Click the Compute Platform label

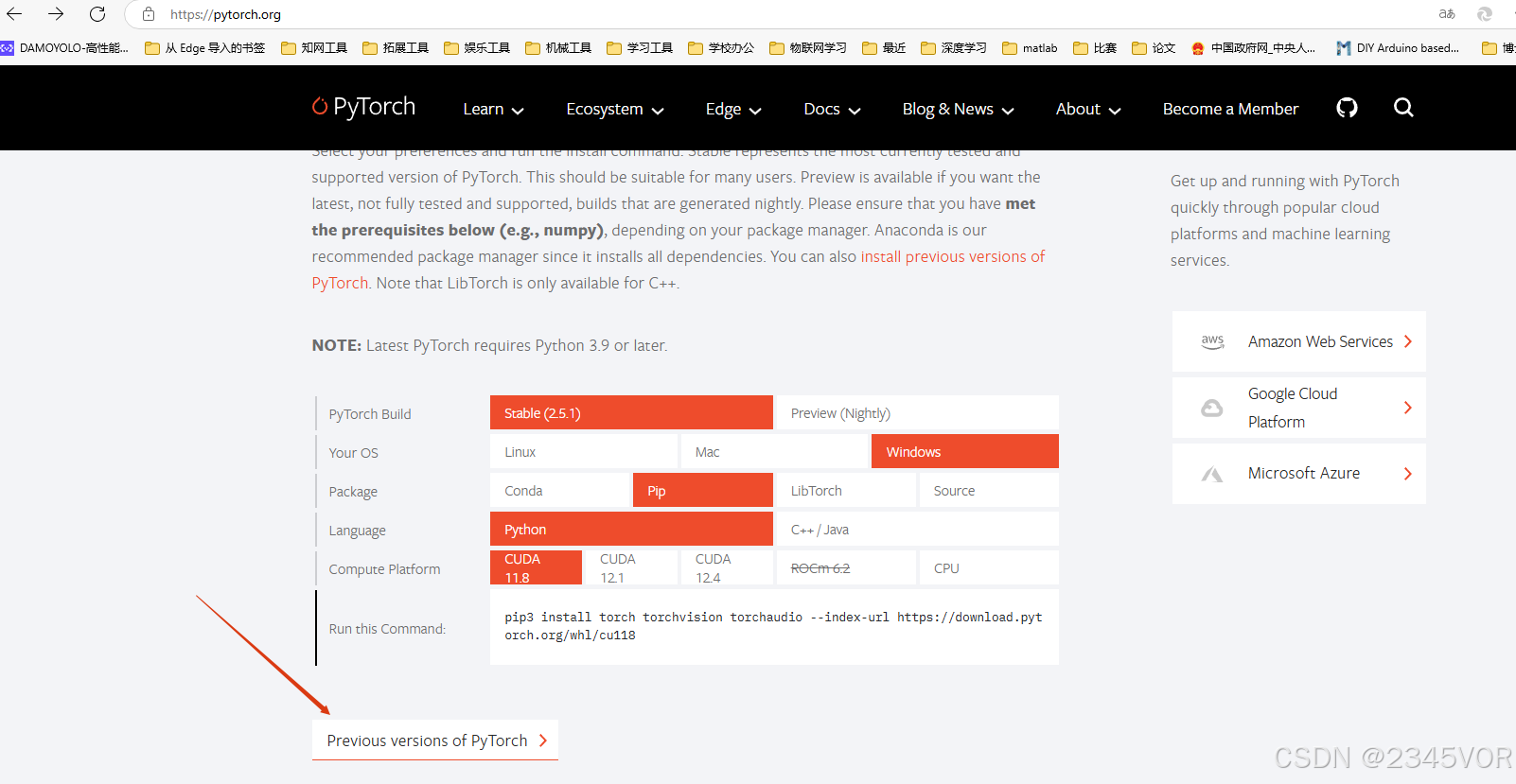pyautogui.click(x=384, y=569)
